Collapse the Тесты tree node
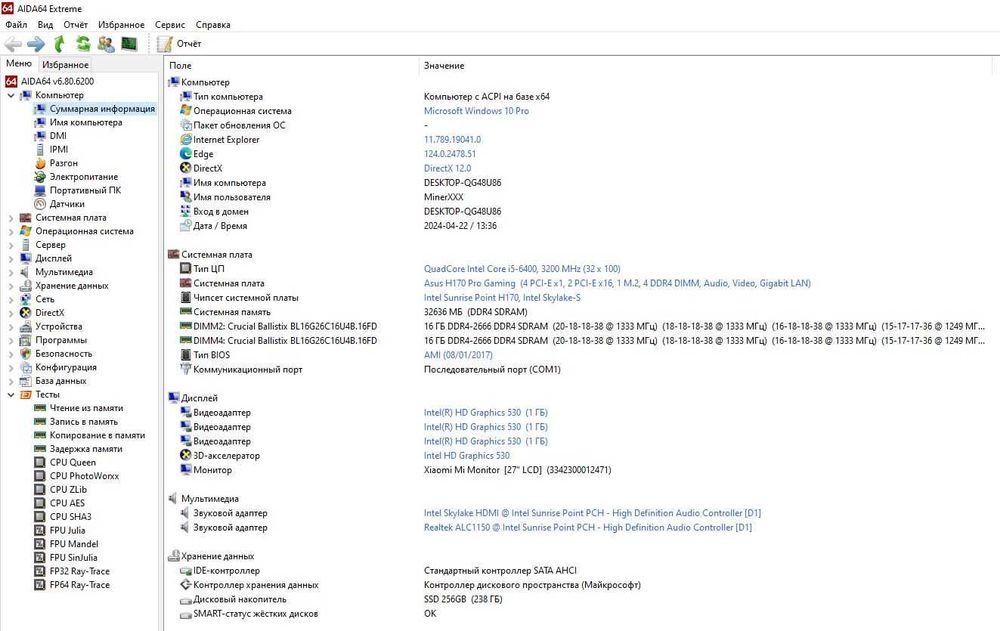The height and width of the screenshot is (631, 1000). click(11, 395)
